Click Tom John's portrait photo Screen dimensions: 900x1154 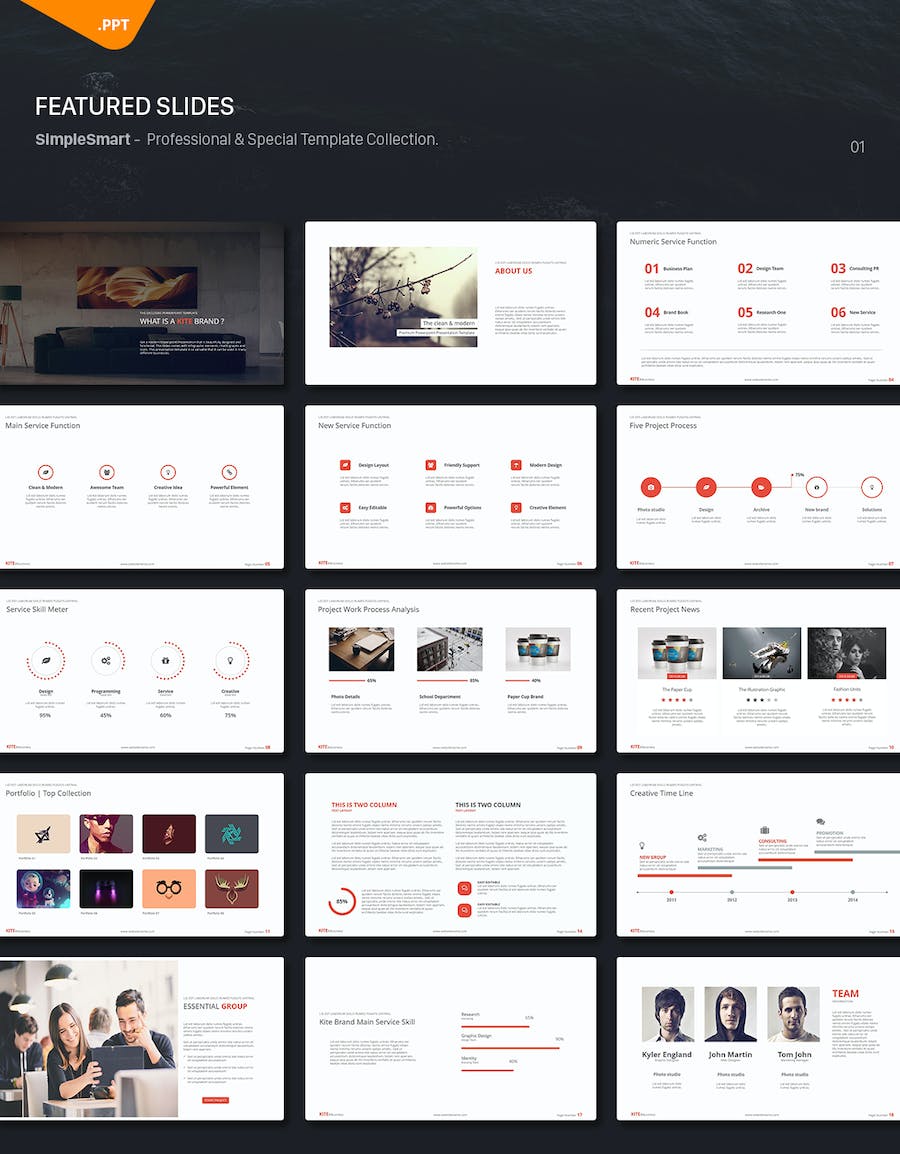coord(793,1014)
